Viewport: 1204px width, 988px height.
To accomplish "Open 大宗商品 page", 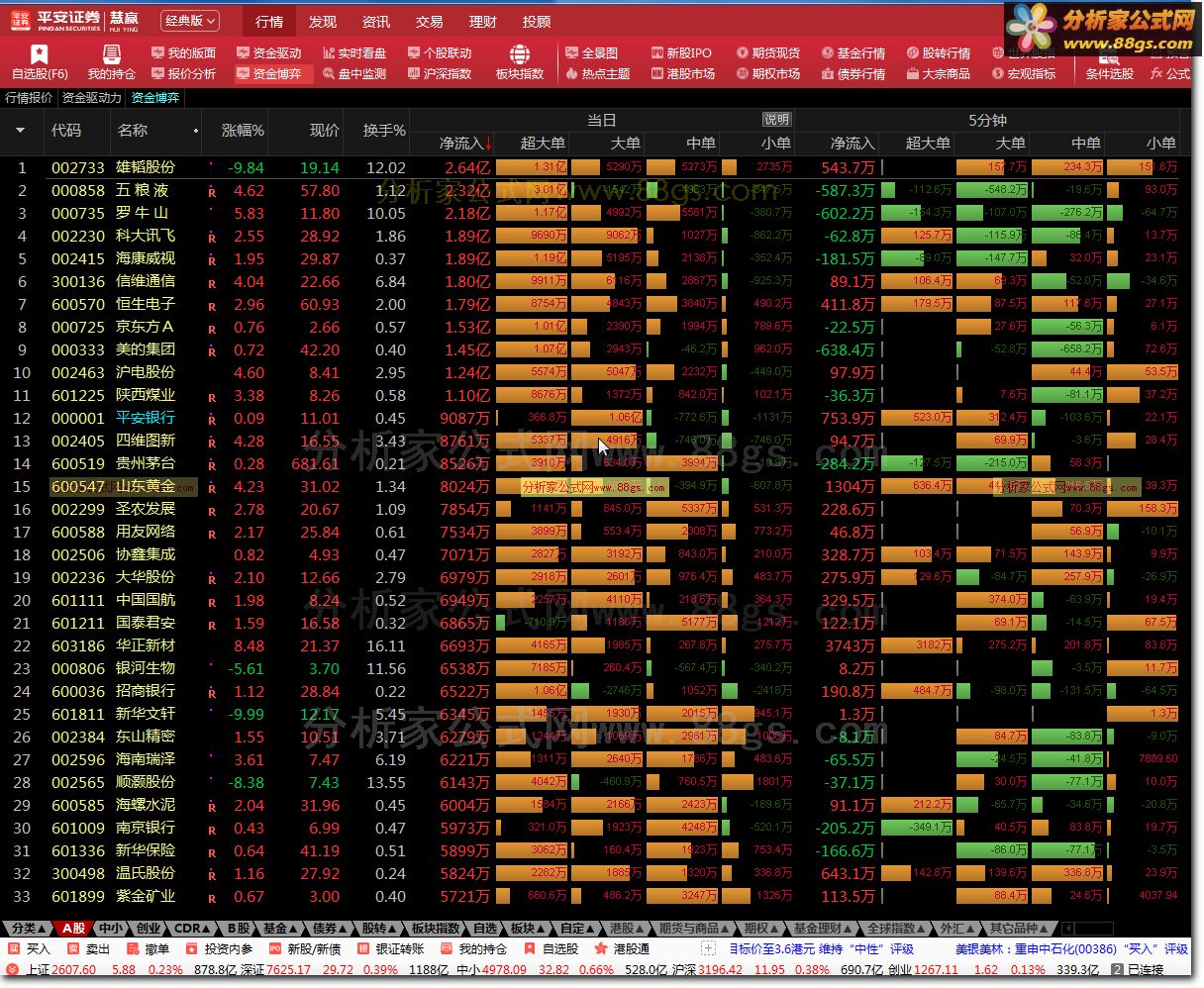I will (939, 73).
